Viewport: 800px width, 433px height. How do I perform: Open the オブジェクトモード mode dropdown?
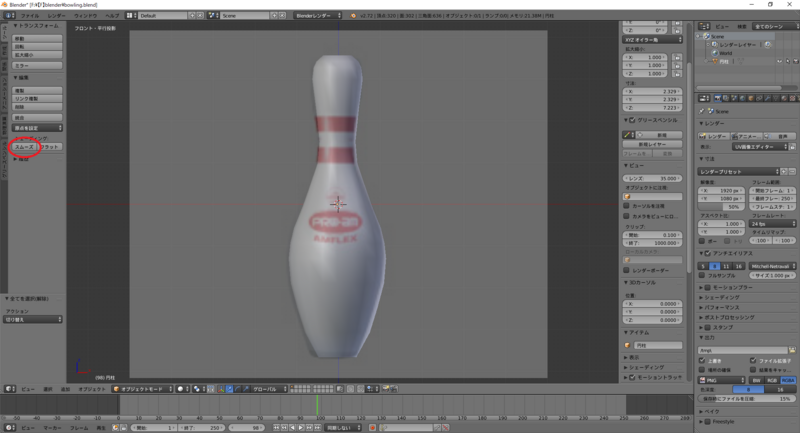click(x=143, y=389)
